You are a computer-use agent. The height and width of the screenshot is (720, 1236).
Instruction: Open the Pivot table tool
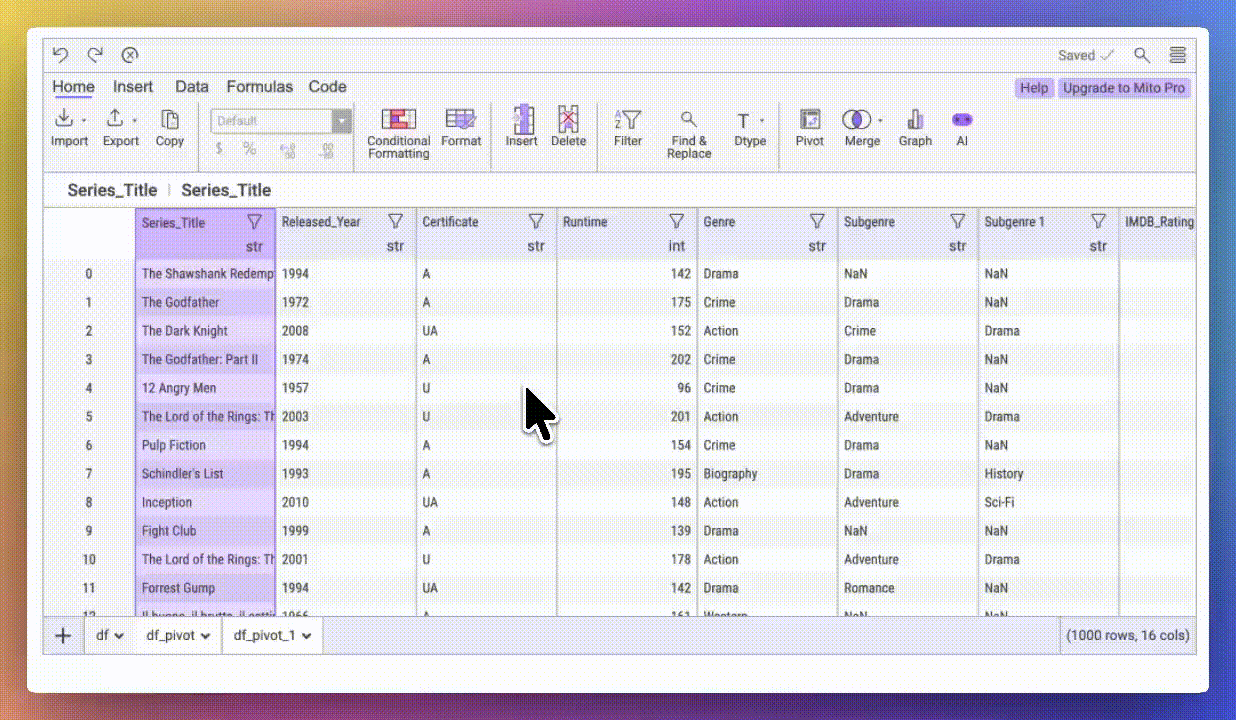coord(810,127)
